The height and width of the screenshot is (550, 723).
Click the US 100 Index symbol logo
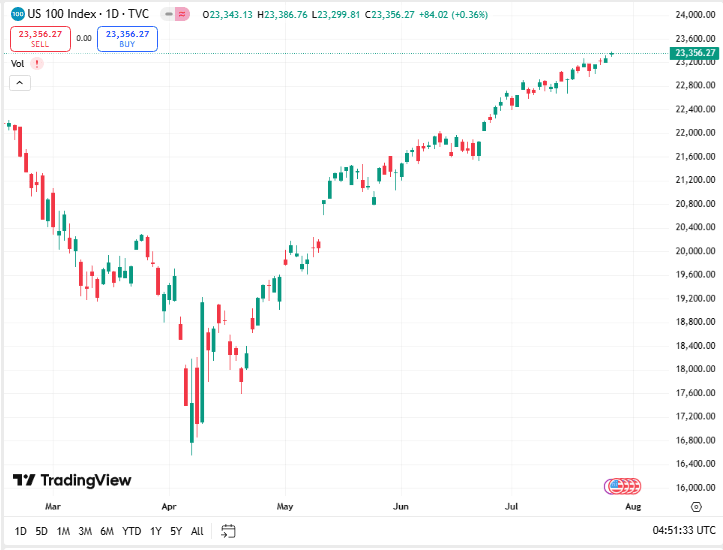tap(18, 14)
